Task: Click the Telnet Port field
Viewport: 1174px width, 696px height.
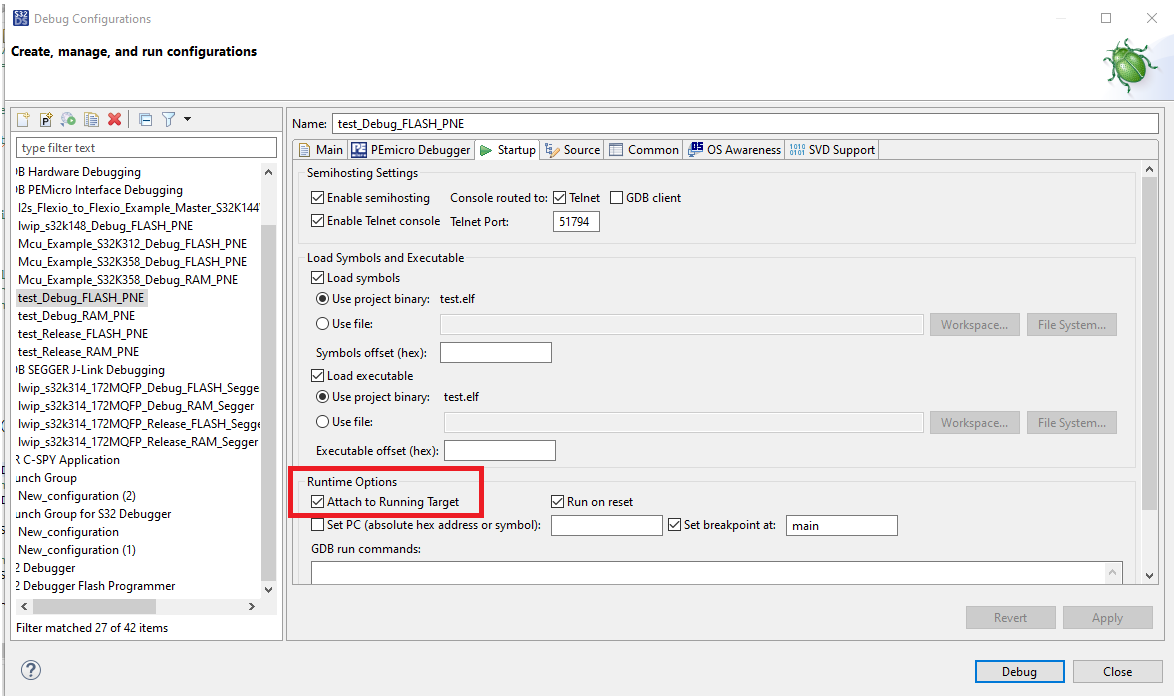Action: coord(576,222)
